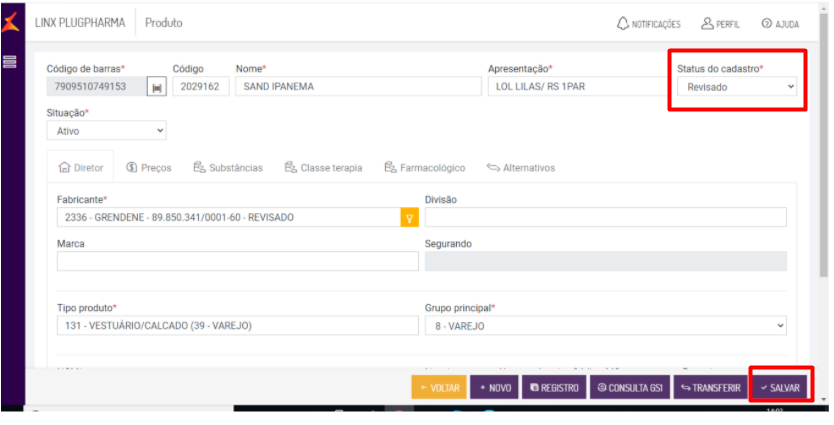This screenshot has height=425, width=834.
Task: Open Notificações bell icon
Action: click(648, 23)
